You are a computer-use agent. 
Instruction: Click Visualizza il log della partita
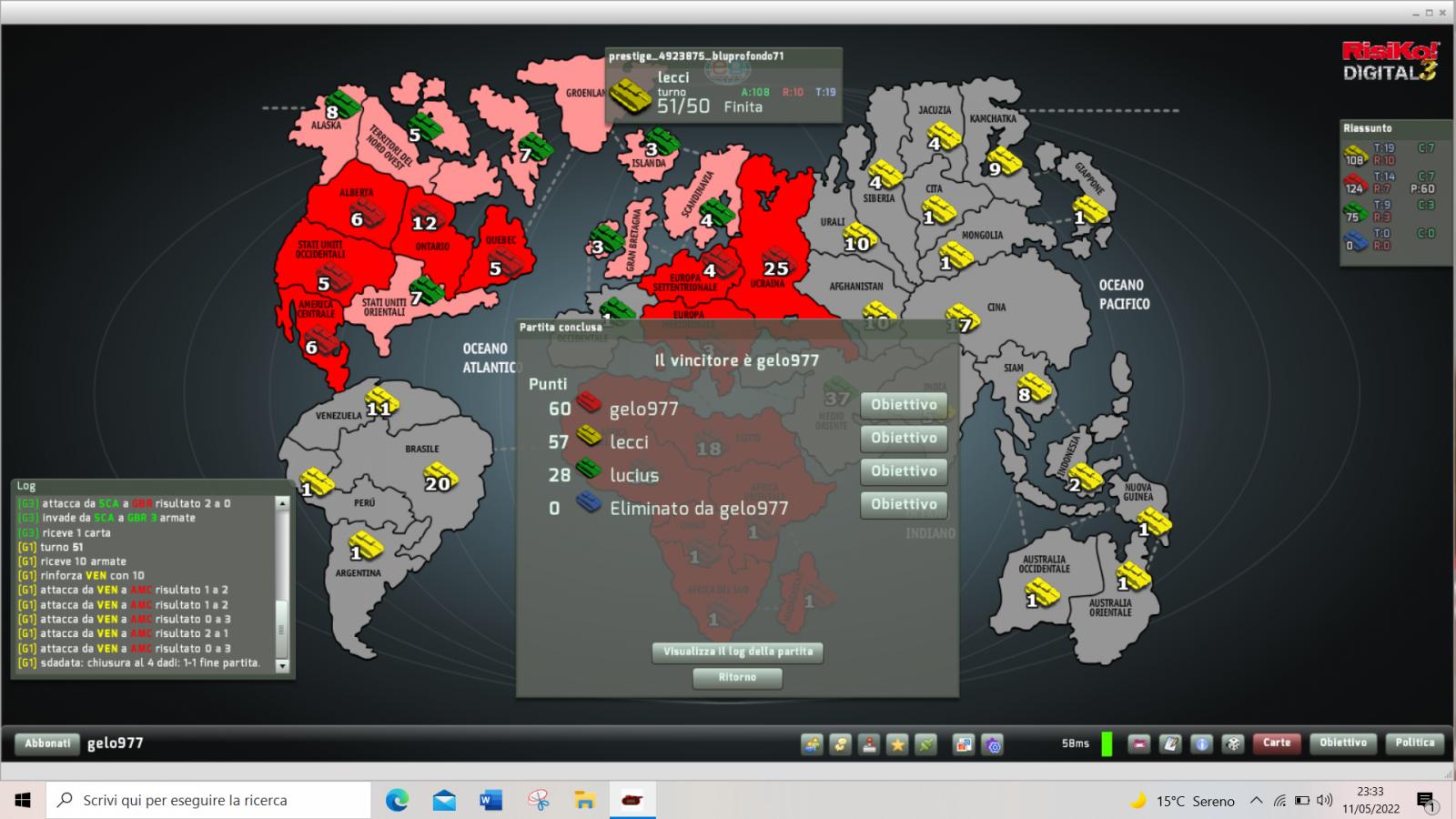(738, 652)
